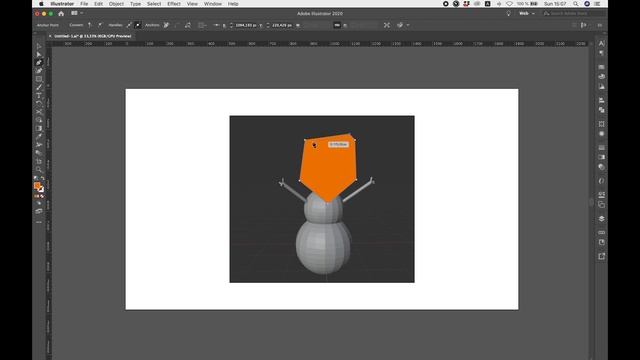Open macOS Spotlight search icon
The height and width of the screenshot is (360, 640).
pyautogui.click(x=576, y=4)
